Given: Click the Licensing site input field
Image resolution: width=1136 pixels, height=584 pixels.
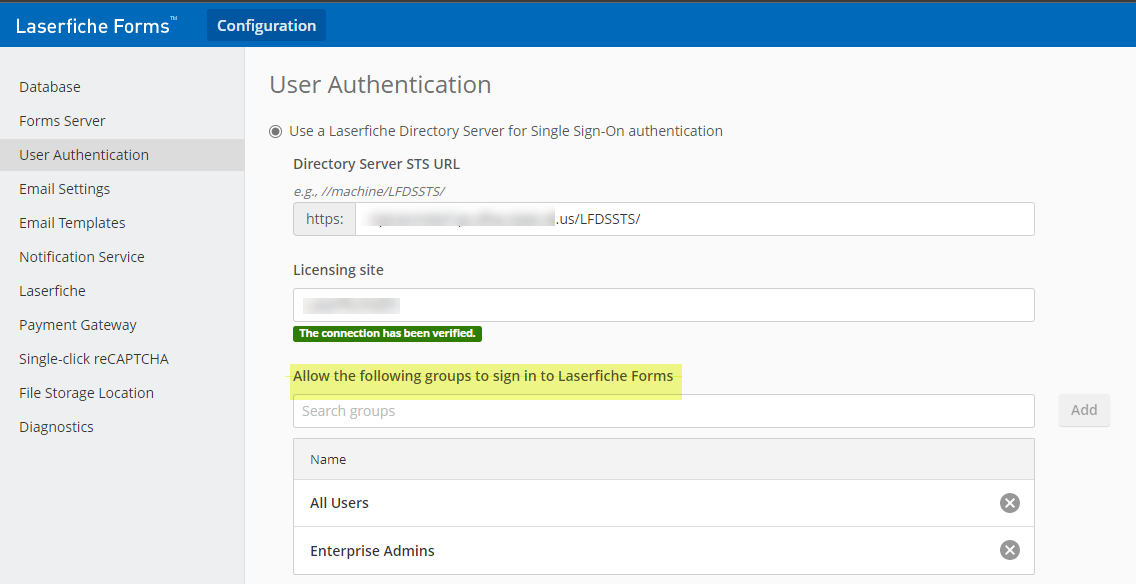Looking at the screenshot, I should tap(664, 305).
